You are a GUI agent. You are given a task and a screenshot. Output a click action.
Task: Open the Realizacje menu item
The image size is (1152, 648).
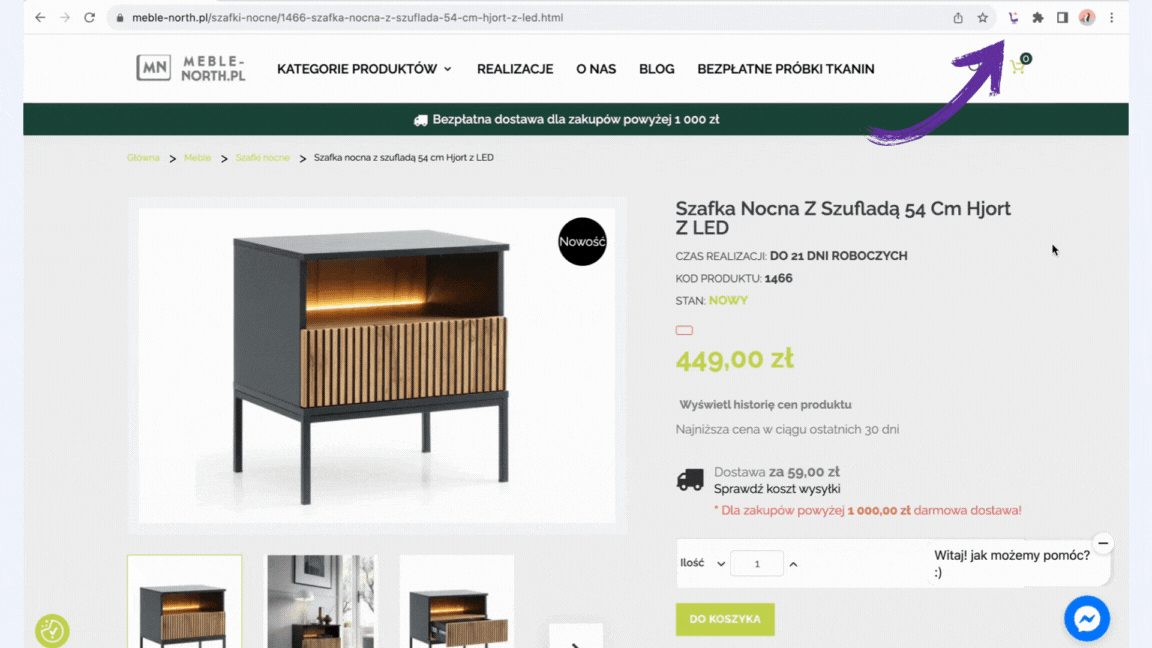coord(515,69)
